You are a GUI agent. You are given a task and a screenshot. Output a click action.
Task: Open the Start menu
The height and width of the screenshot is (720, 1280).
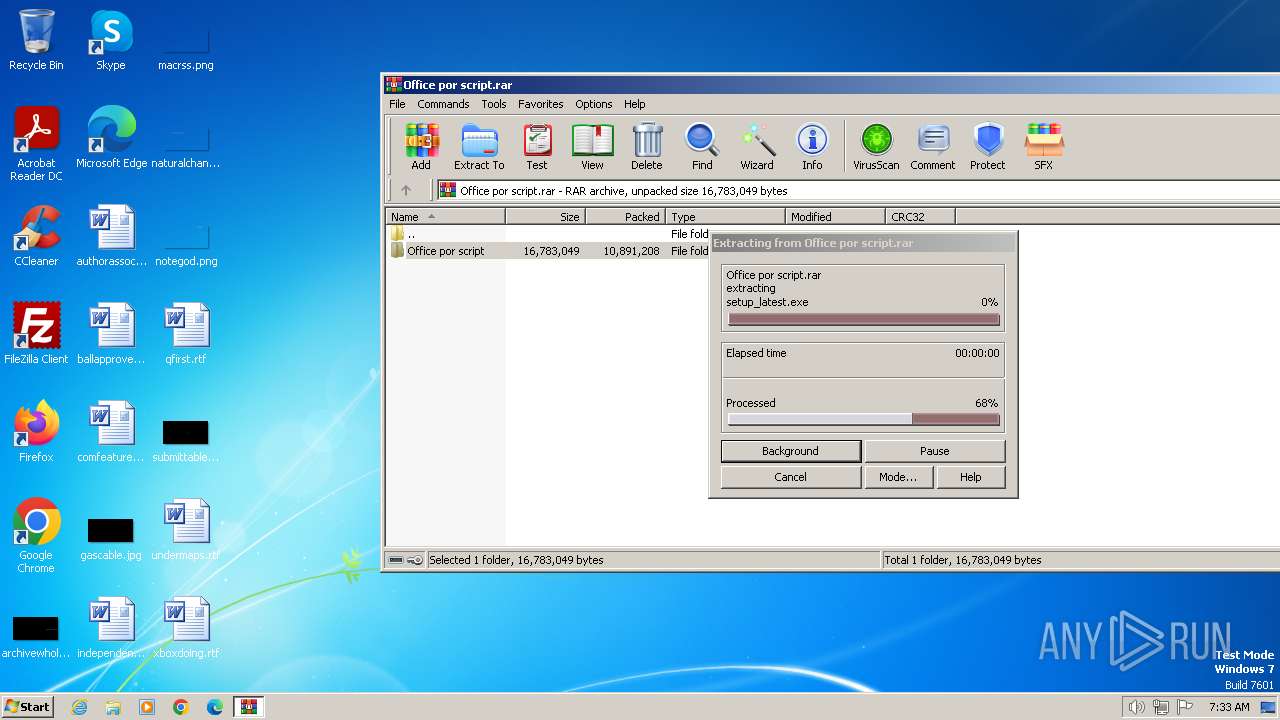pyautogui.click(x=28, y=707)
